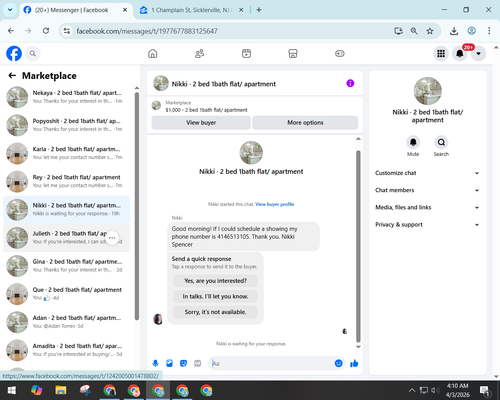This screenshot has height=400, width=500.
Task: Expand Privacy & support section
Action: (x=427, y=225)
